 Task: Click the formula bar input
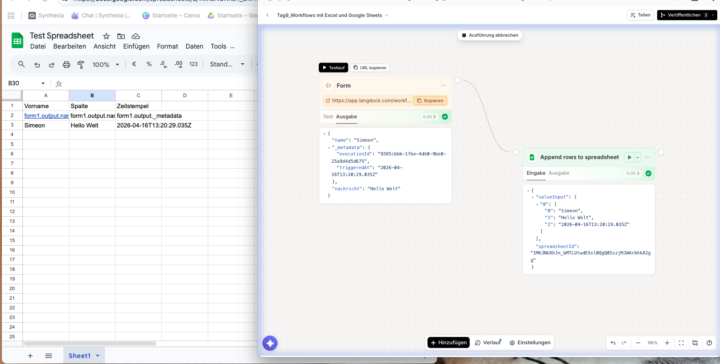161,84
